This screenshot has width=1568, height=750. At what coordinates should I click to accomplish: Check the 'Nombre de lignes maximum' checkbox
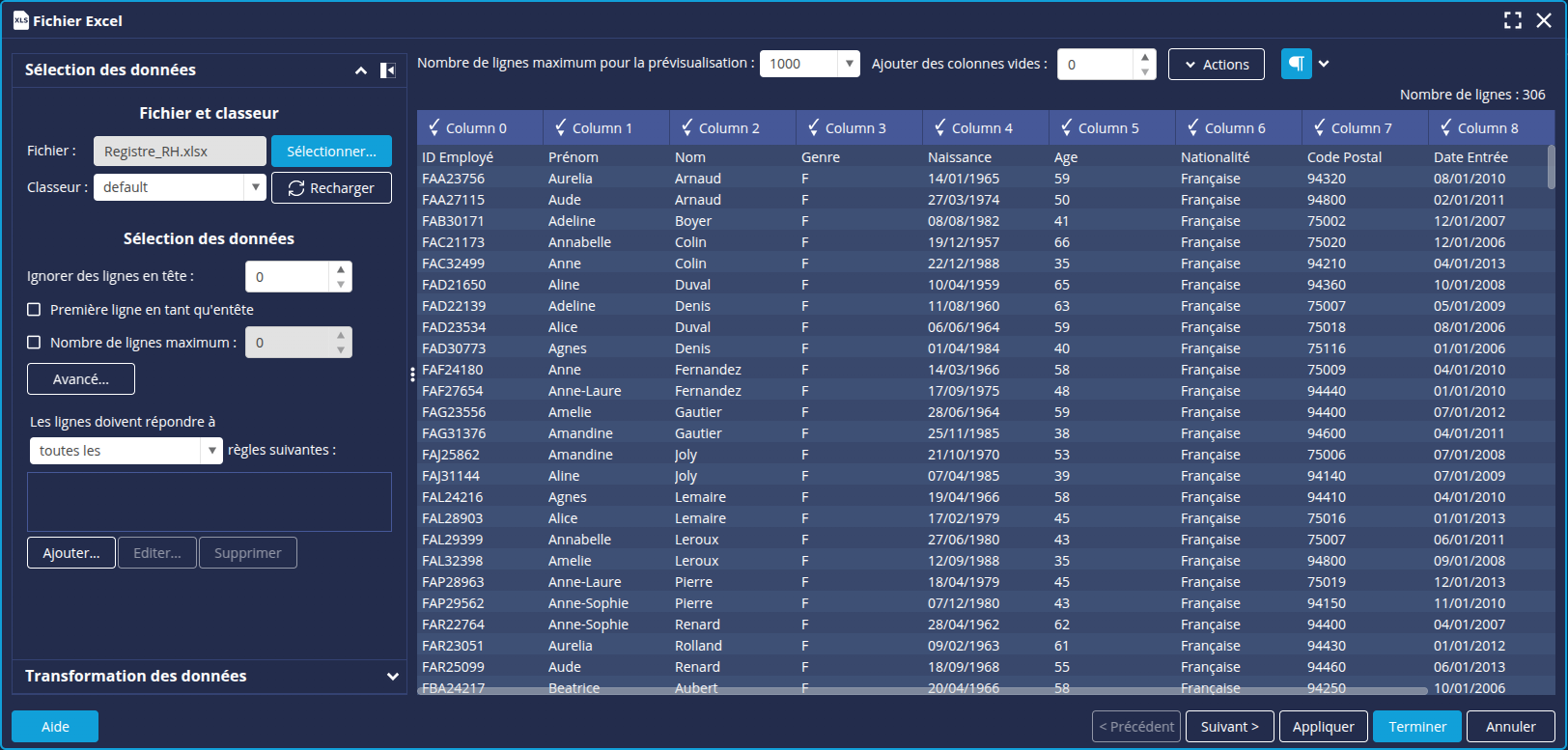pyautogui.click(x=34, y=343)
